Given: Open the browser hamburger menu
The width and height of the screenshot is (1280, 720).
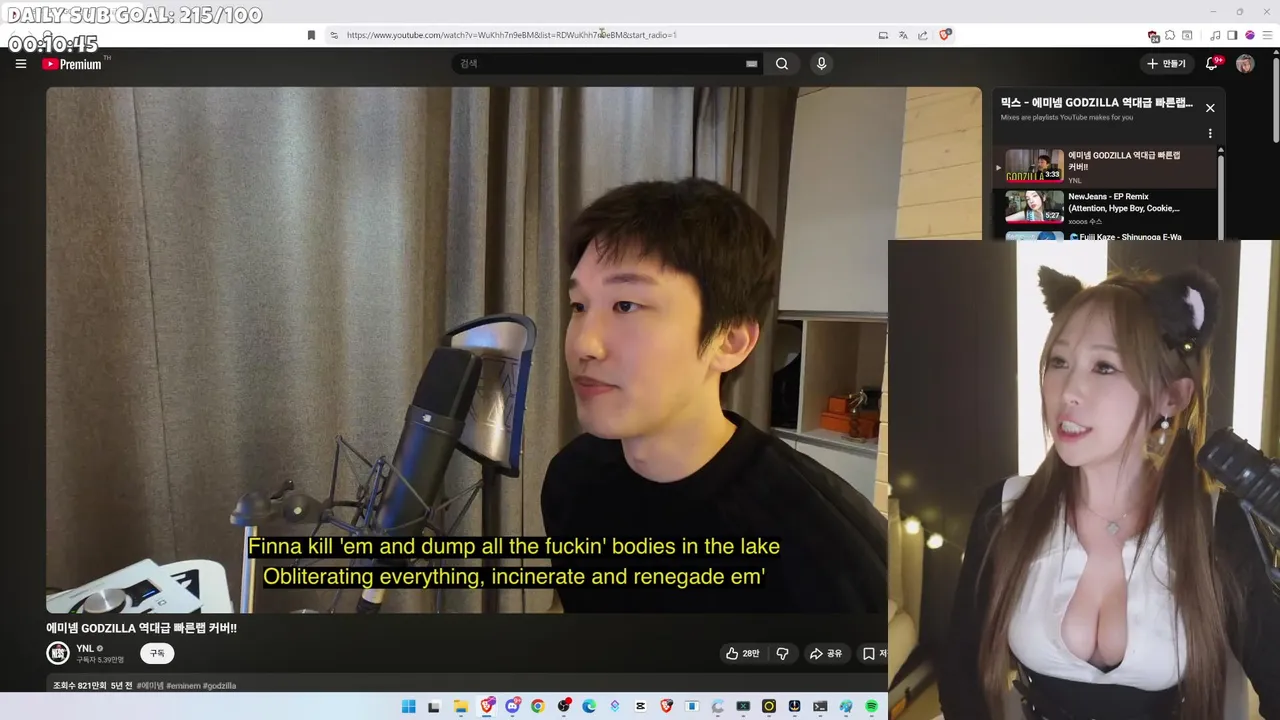Looking at the screenshot, I should [x=1268, y=35].
